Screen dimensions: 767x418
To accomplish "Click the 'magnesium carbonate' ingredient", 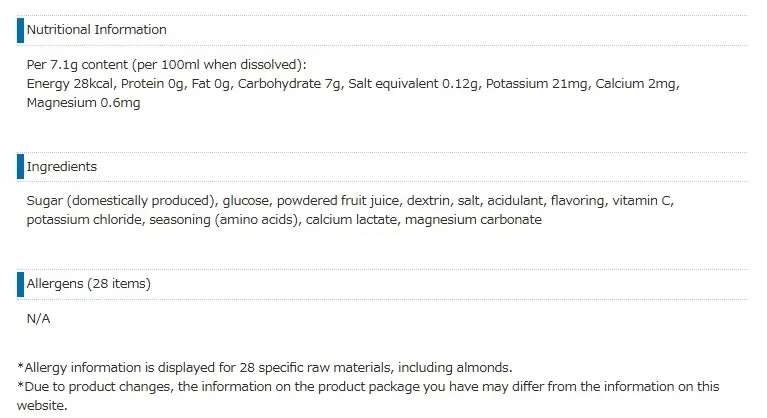I will pyautogui.click(x=475, y=220).
